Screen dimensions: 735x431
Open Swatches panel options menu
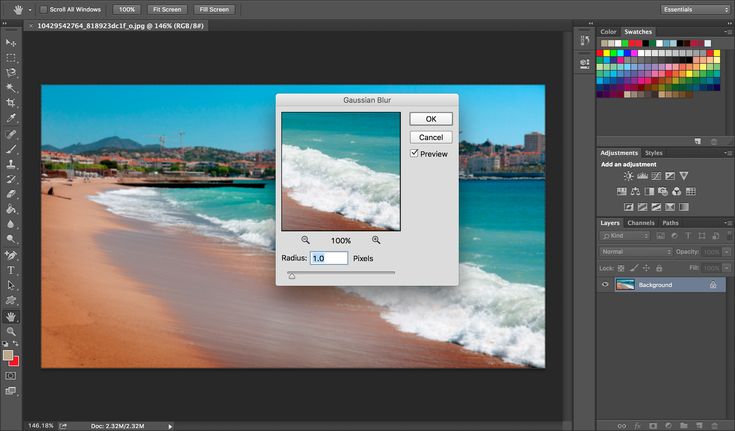(728, 32)
